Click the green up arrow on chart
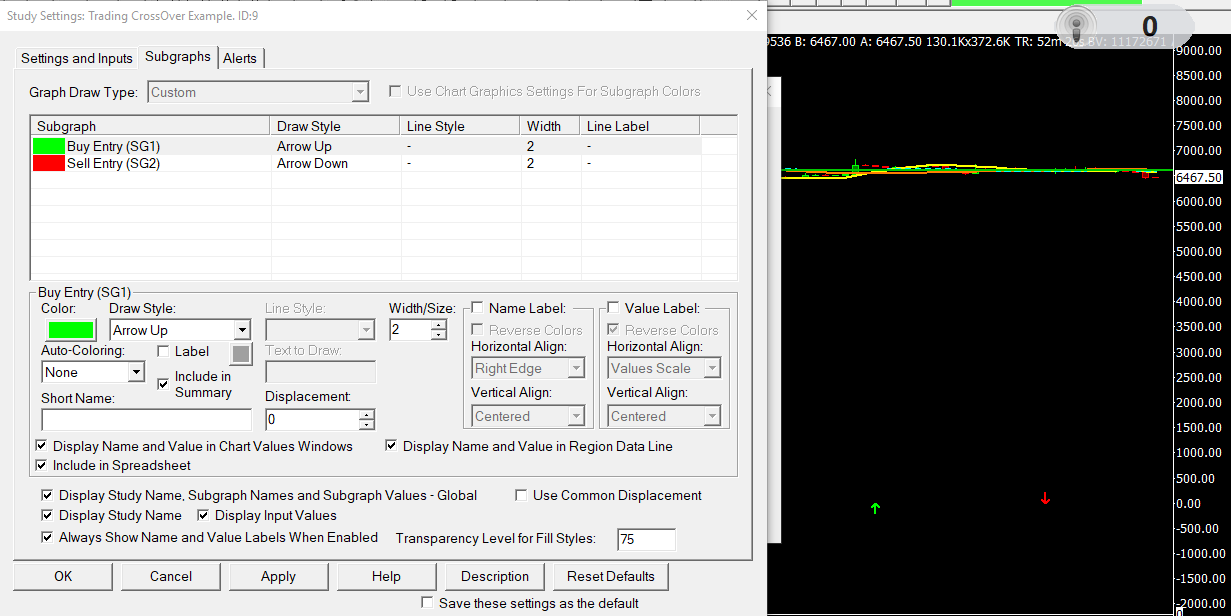Viewport: 1231px width, 616px height. tap(875, 508)
